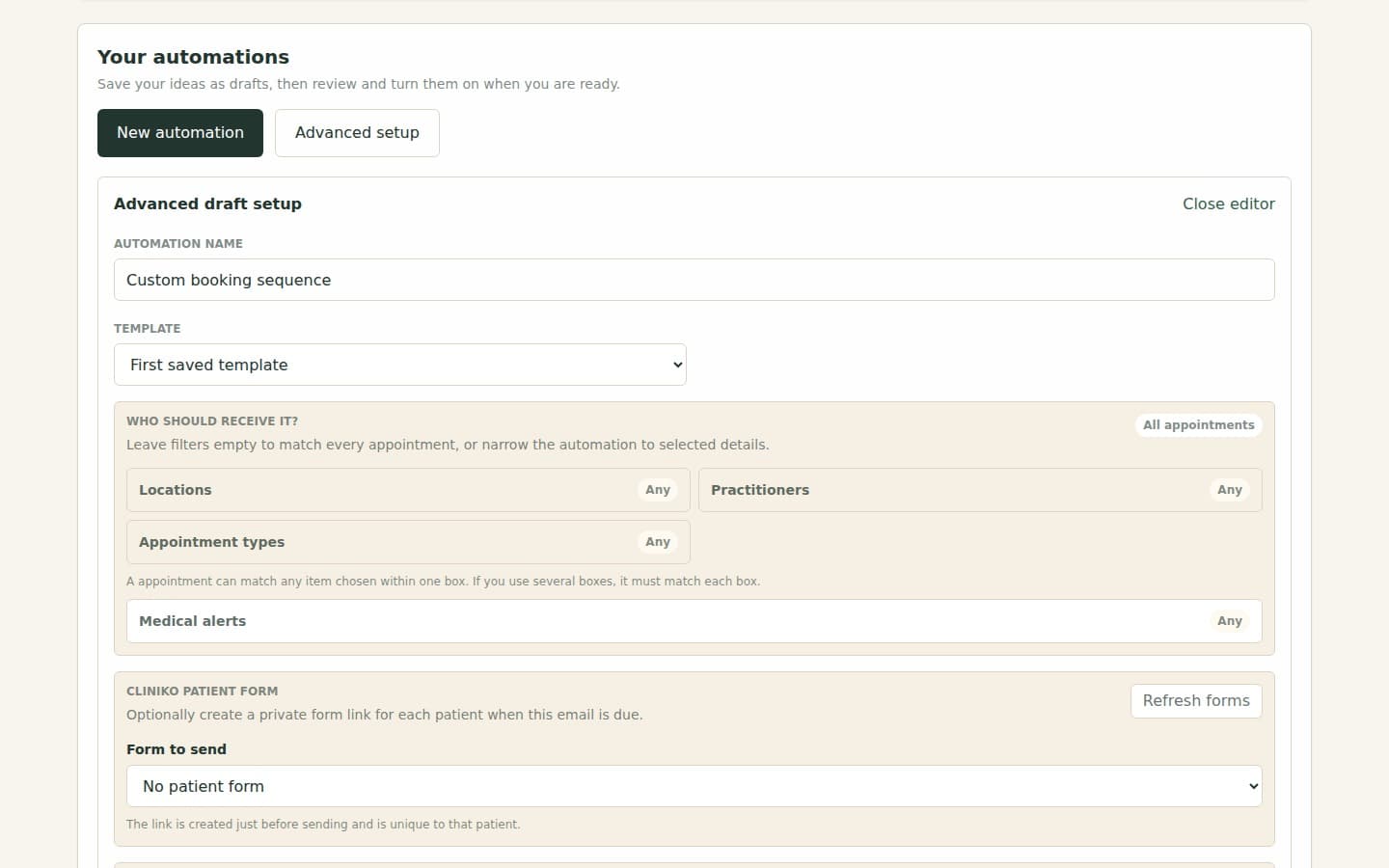Close the draft editor
Viewport: 1389px width, 868px height.
(1229, 203)
